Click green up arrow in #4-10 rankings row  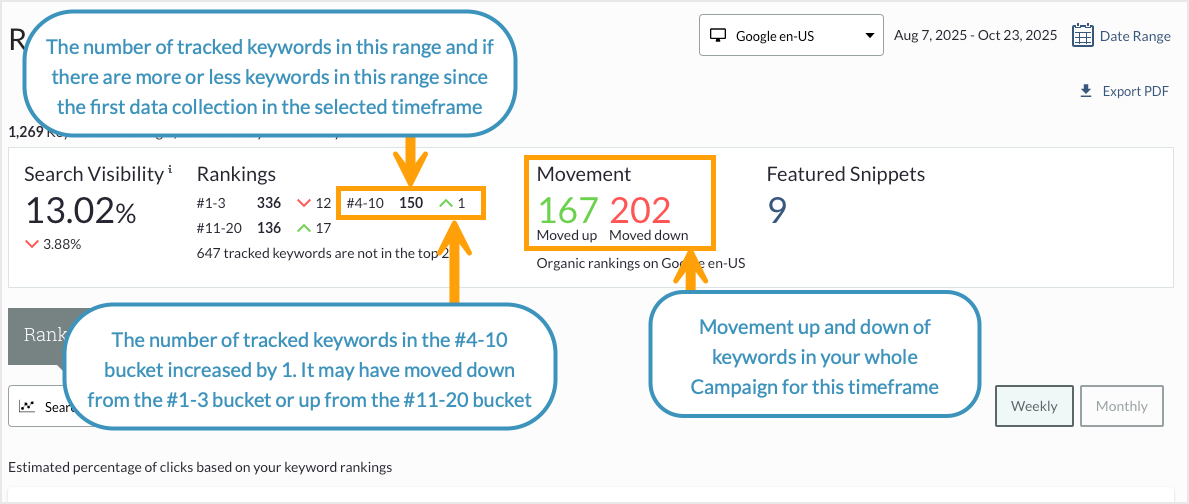(445, 203)
